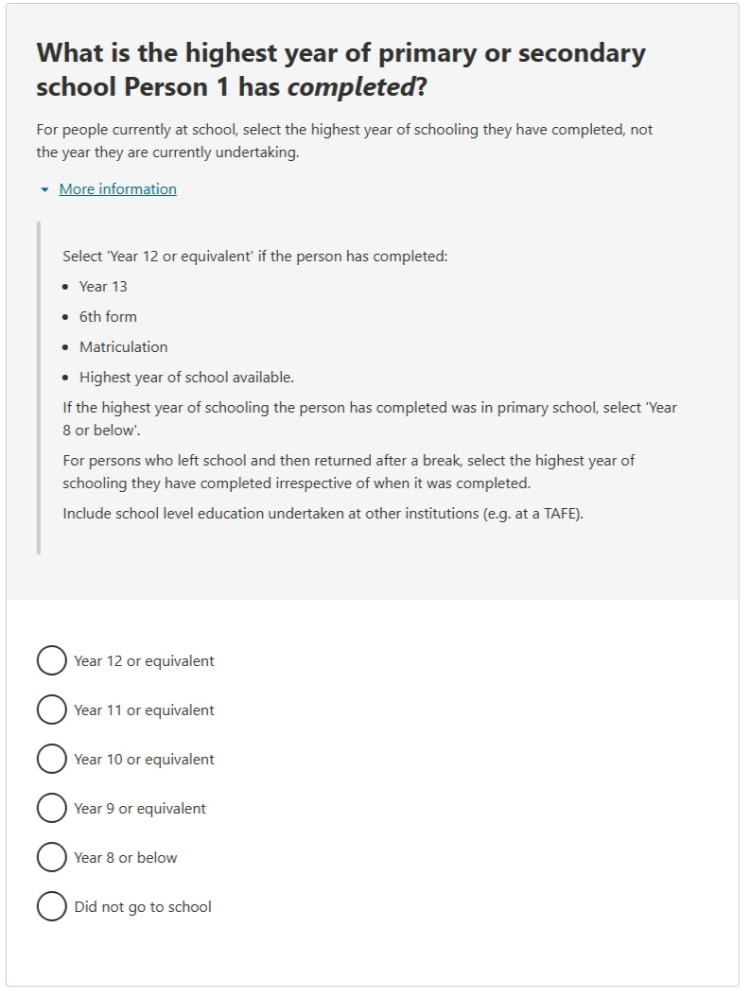Record 'Year 8 or below' for Person 1
Viewport: 745px width, 991px height.
tap(51, 857)
